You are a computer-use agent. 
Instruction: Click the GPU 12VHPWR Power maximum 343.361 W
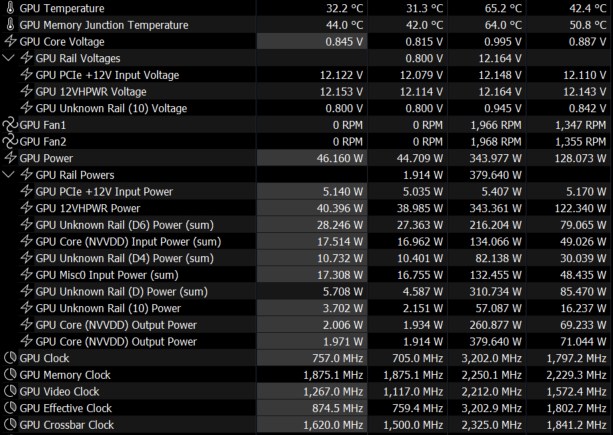pyautogui.click(x=495, y=208)
